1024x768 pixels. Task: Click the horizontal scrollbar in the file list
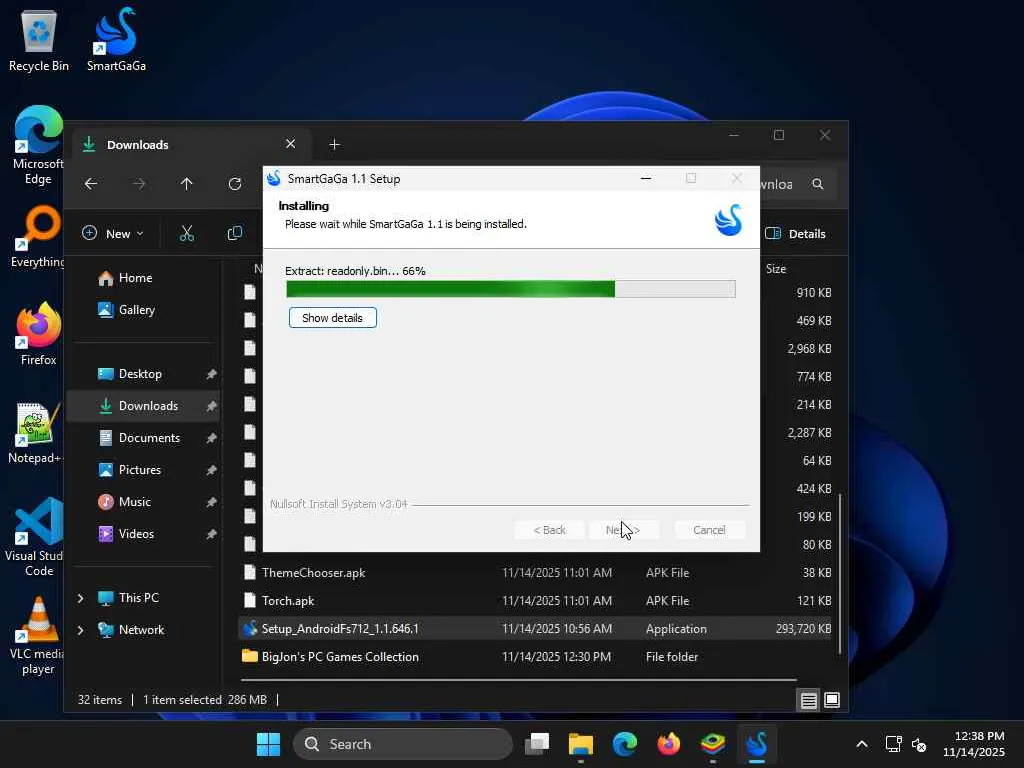(x=519, y=680)
